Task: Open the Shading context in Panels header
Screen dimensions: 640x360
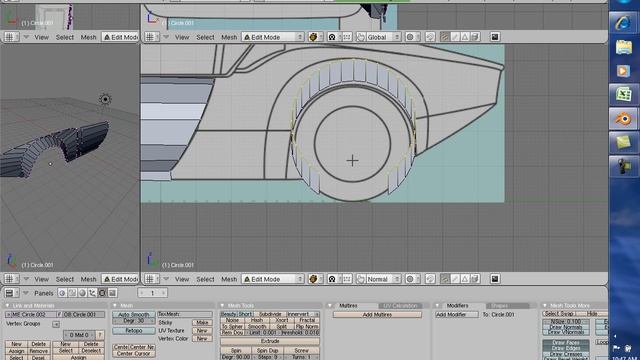Action: (x=82, y=293)
